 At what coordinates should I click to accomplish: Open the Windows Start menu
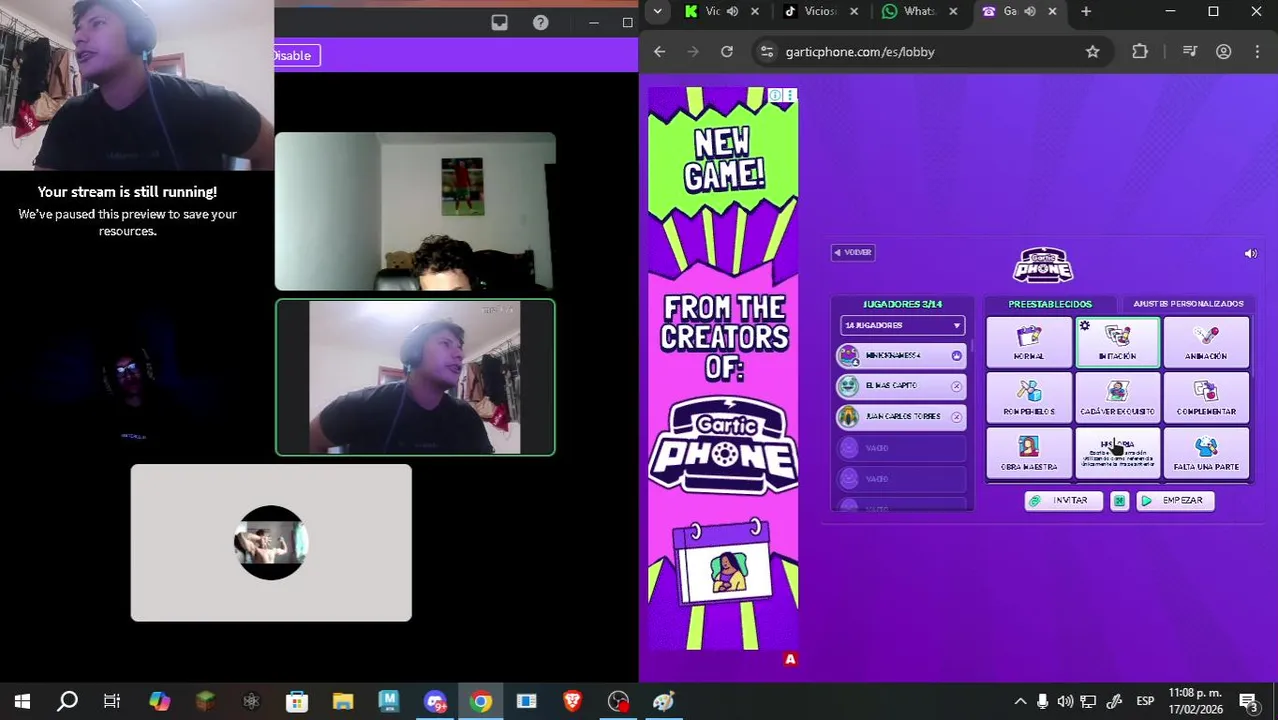(x=22, y=701)
